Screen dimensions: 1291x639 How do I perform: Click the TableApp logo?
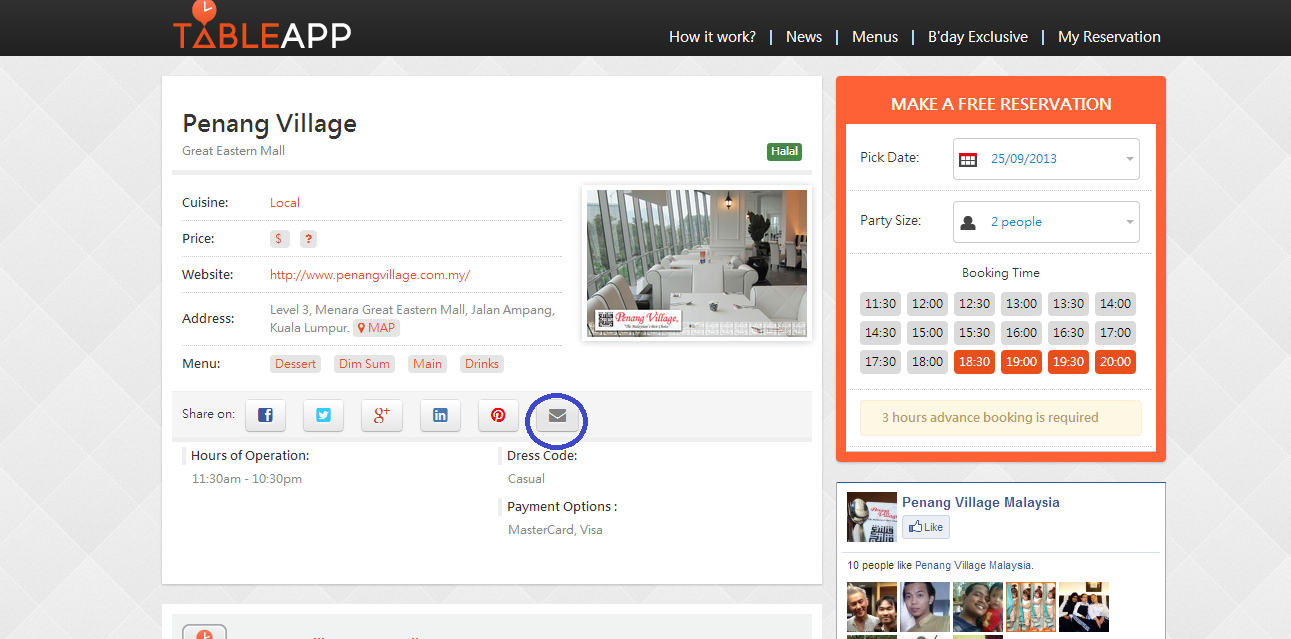tap(262, 27)
